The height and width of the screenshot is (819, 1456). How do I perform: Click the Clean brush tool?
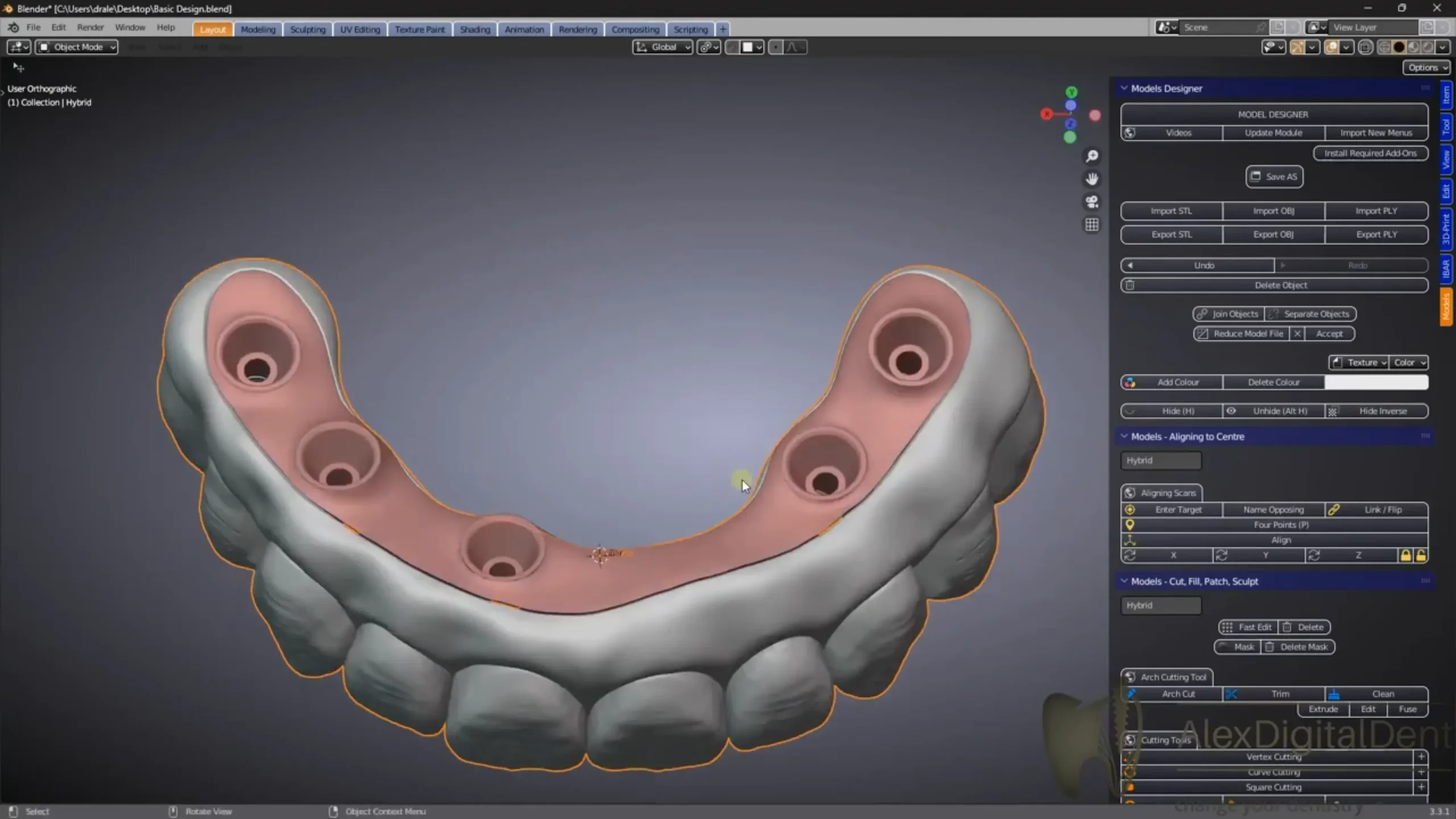click(x=1376, y=694)
